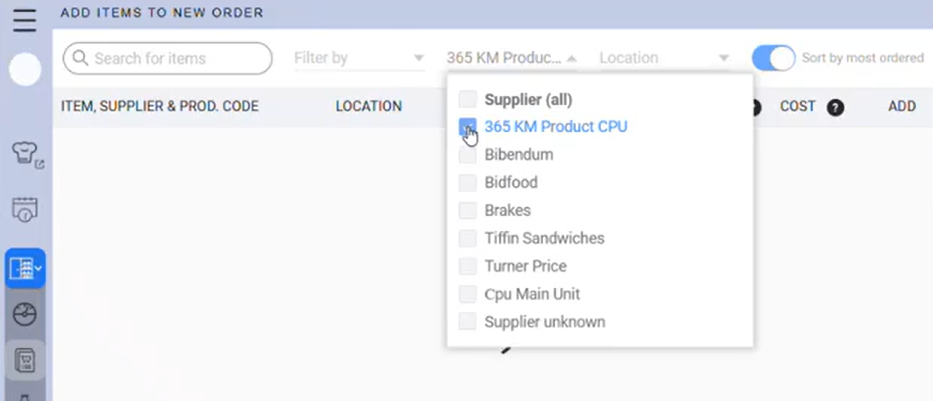Click the search magnifier icon
Image resolution: width=933 pixels, height=401 pixels.
[x=80, y=58]
